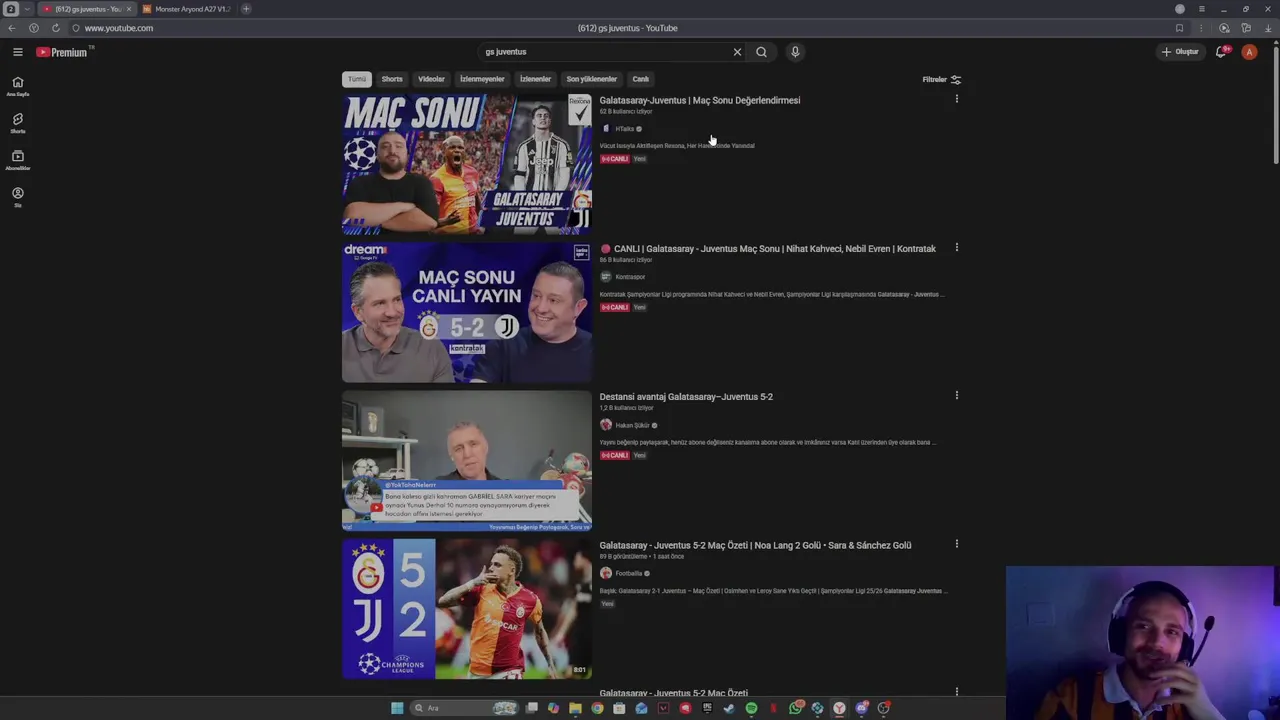This screenshot has height=720, width=1280.
Task: Select the İzlenmeyenler filter chip
Action: [482, 79]
